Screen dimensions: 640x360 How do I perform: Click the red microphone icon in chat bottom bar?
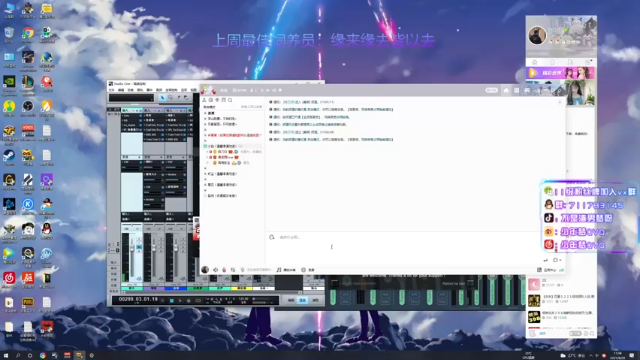224,270
